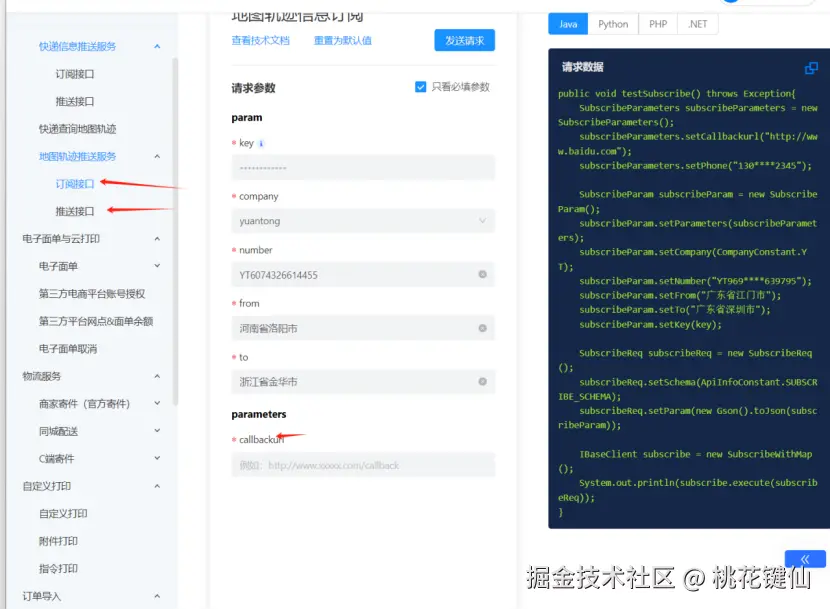The width and height of the screenshot is (830, 610).
Task: Click 重置为默认值 link
Action: (x=343, y=41)
